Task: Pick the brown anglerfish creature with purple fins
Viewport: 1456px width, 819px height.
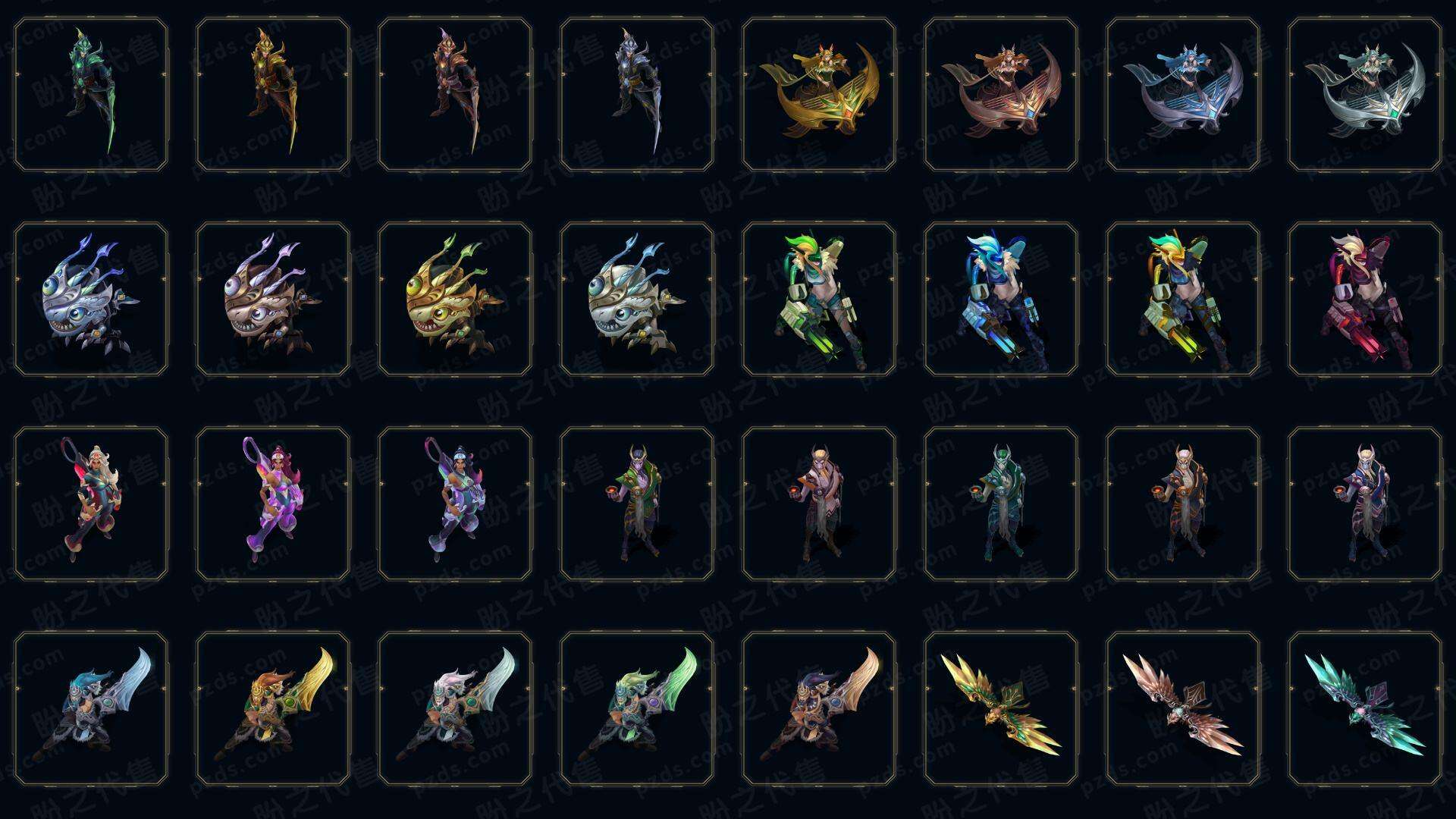Action: [273, 299]
